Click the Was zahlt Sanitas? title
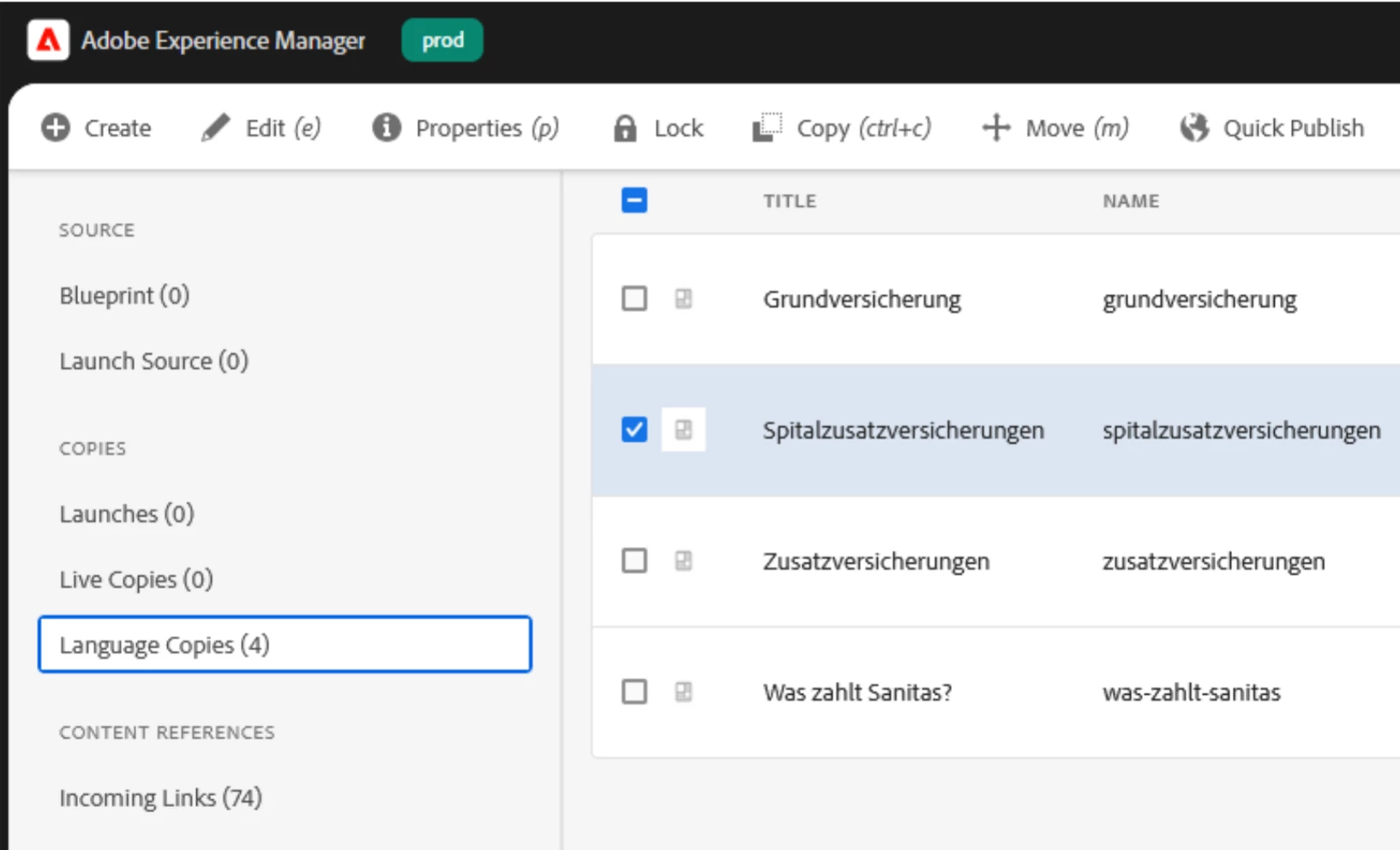This screenshot has height=850, width=1400. [858, 693]
